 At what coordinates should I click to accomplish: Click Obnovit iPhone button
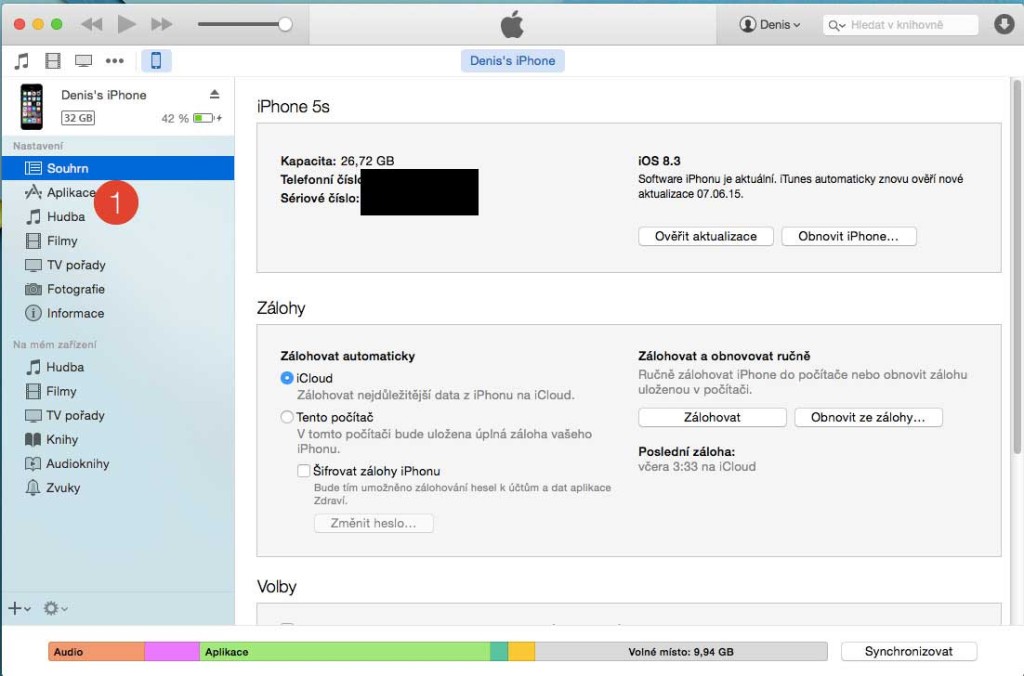[x=848, y=236]
